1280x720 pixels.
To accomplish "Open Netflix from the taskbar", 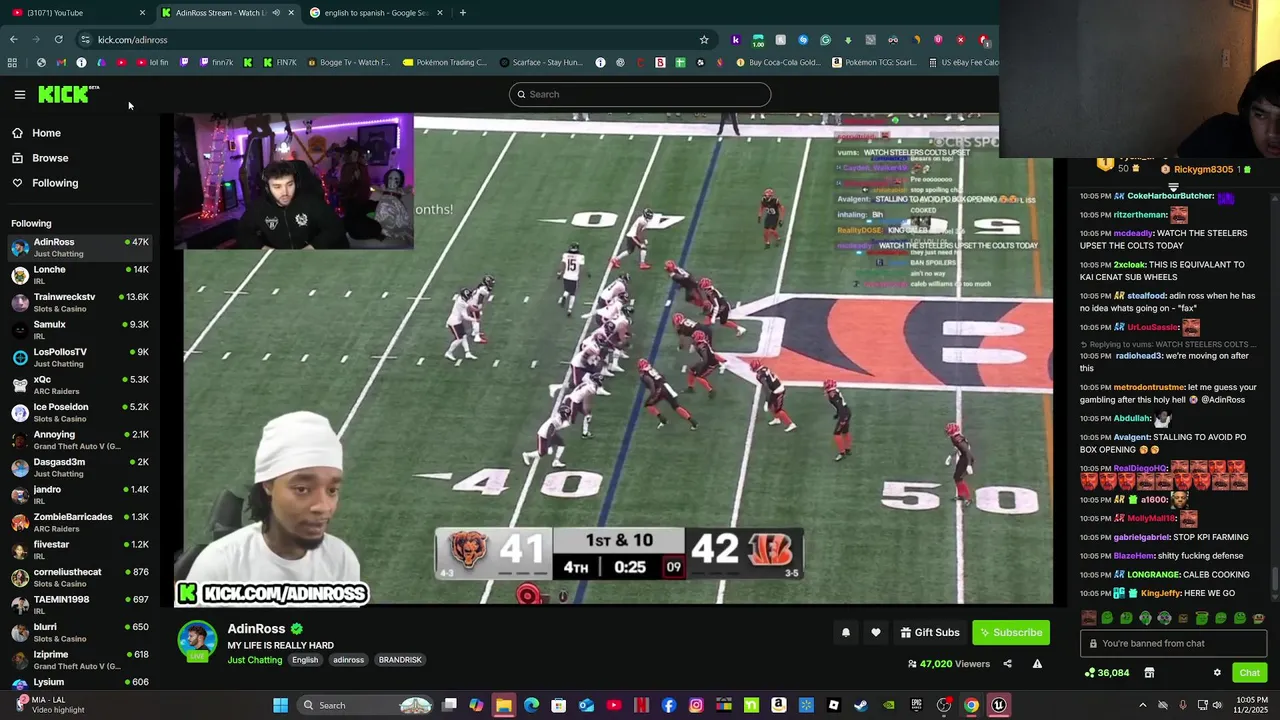I will (641, 705).
